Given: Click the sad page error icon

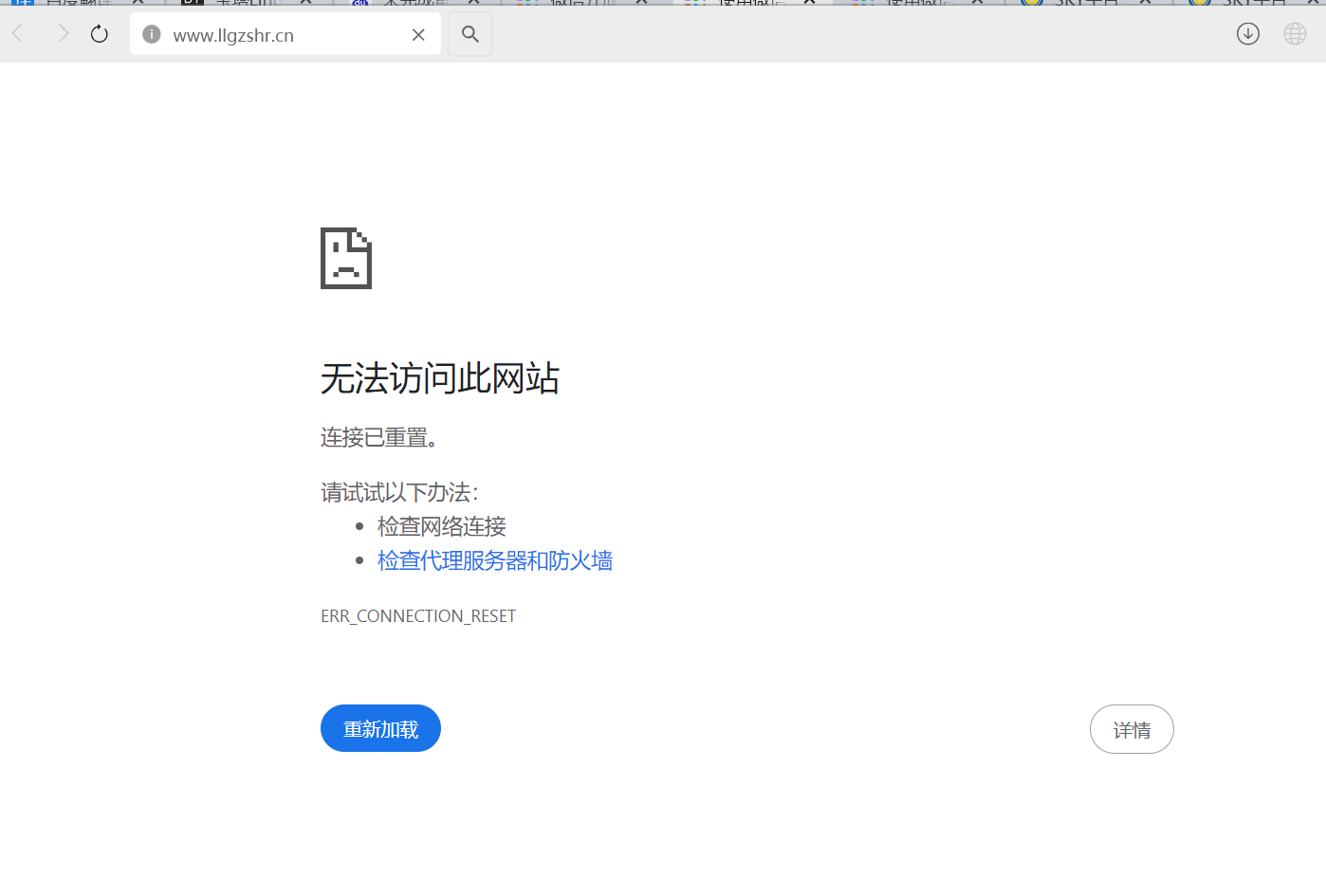Looking at the screenshot, I should pos(346,258).
